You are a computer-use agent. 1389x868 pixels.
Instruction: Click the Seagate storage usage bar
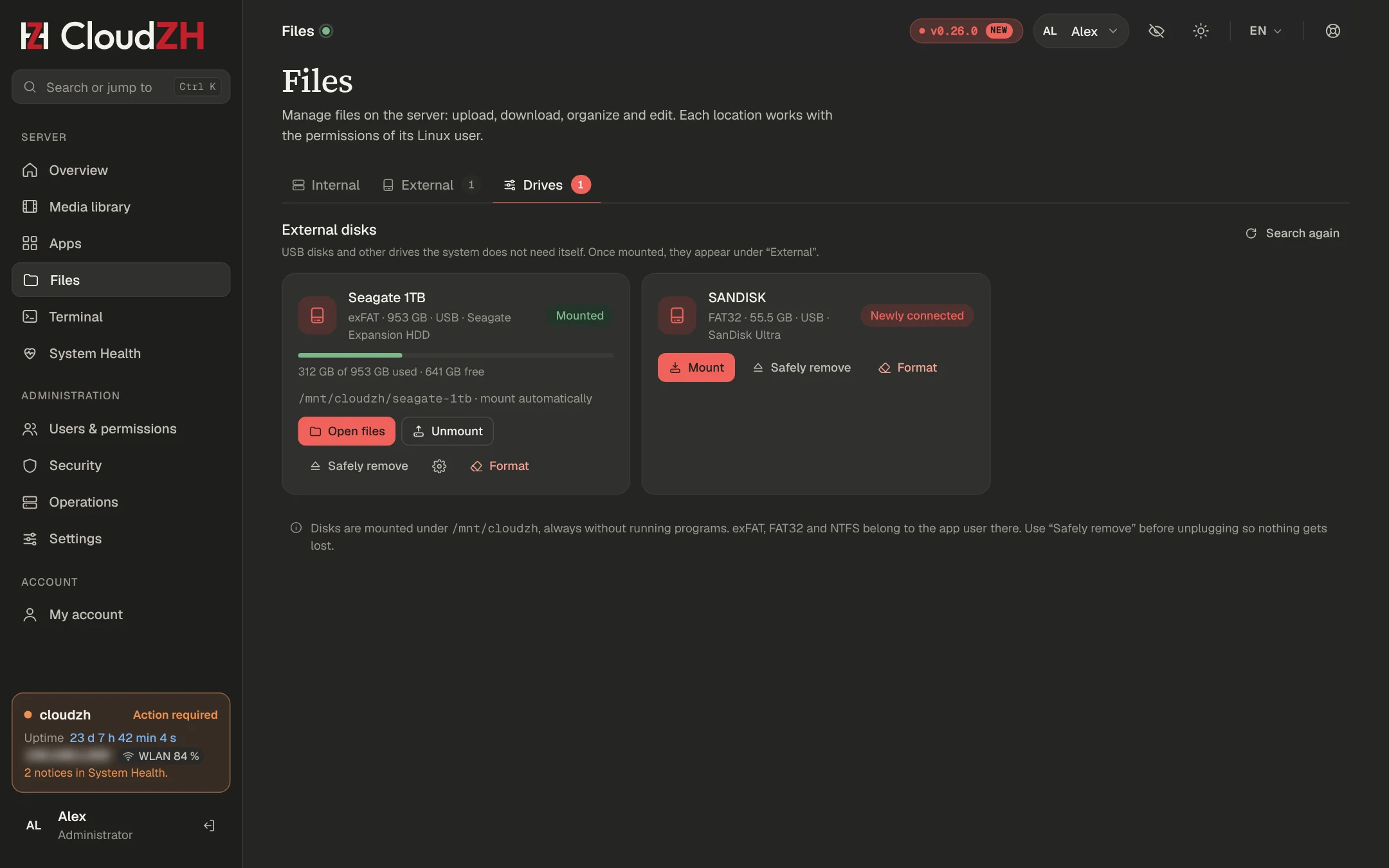pos(456,355)
